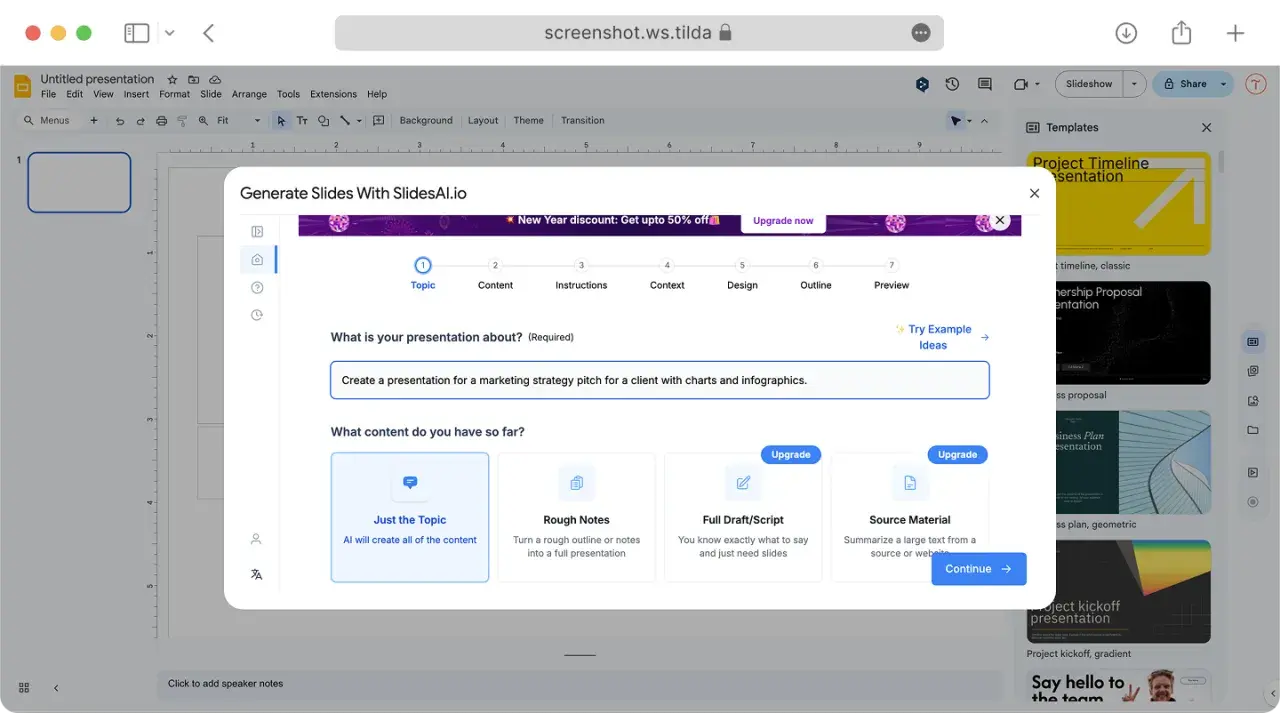
Task: Go to step 6 Outline
Action: click(816, 274)
